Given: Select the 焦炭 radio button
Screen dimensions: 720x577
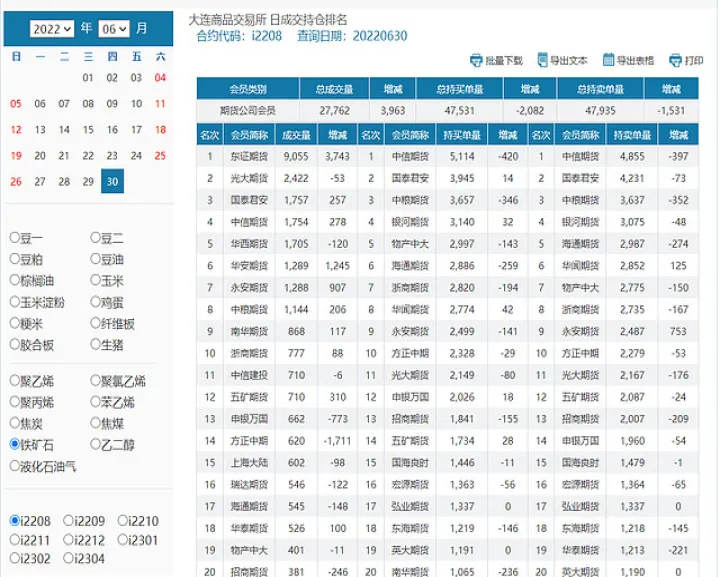Looking at the screenshot, I should (15, 422).
